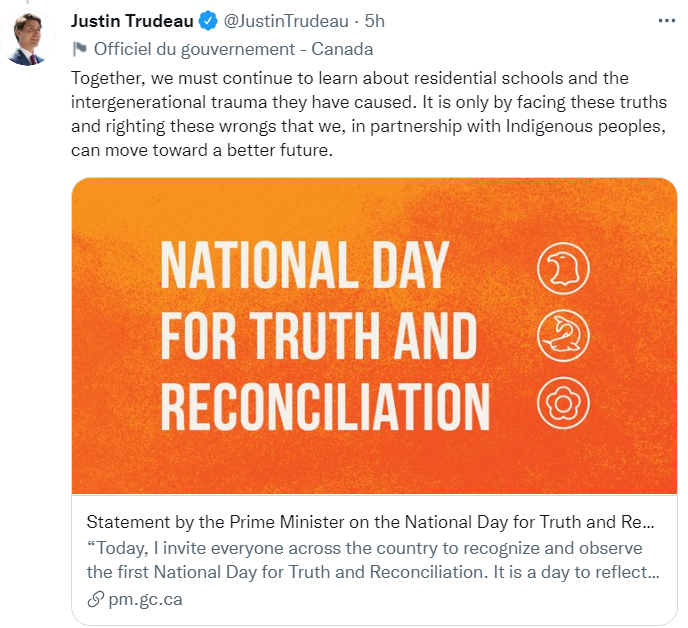Click the narwhal circle icon

tap(563, 336)
